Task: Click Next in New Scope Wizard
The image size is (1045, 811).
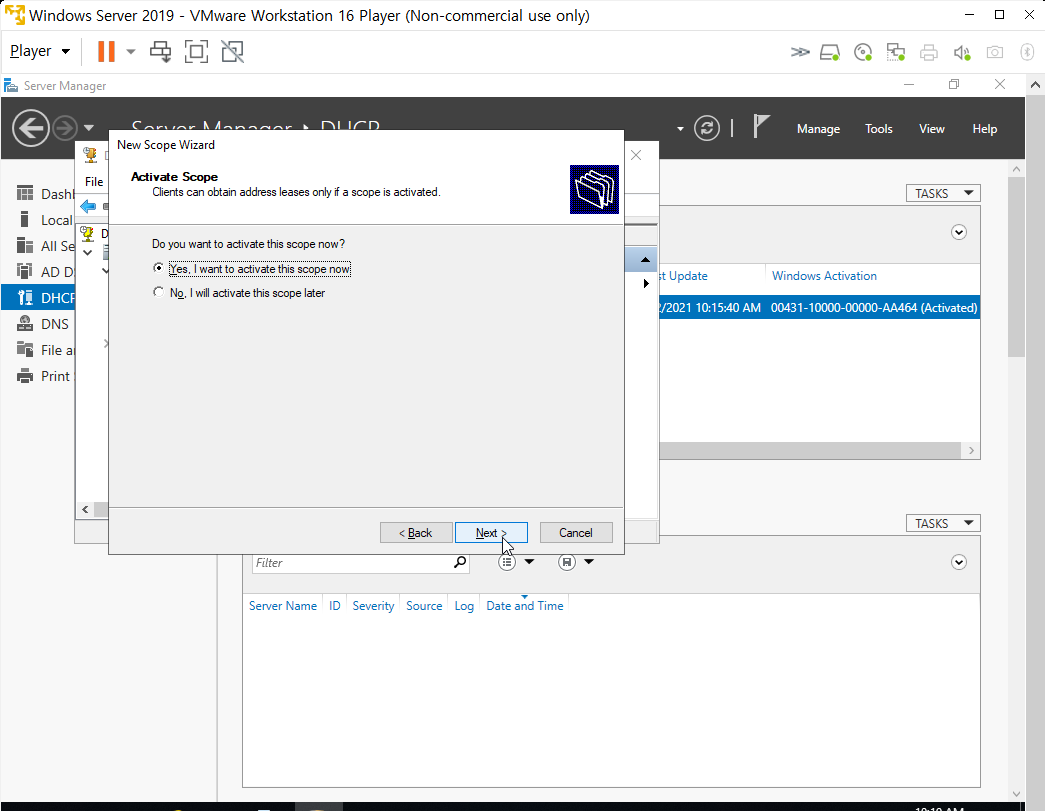Action: 491,532
